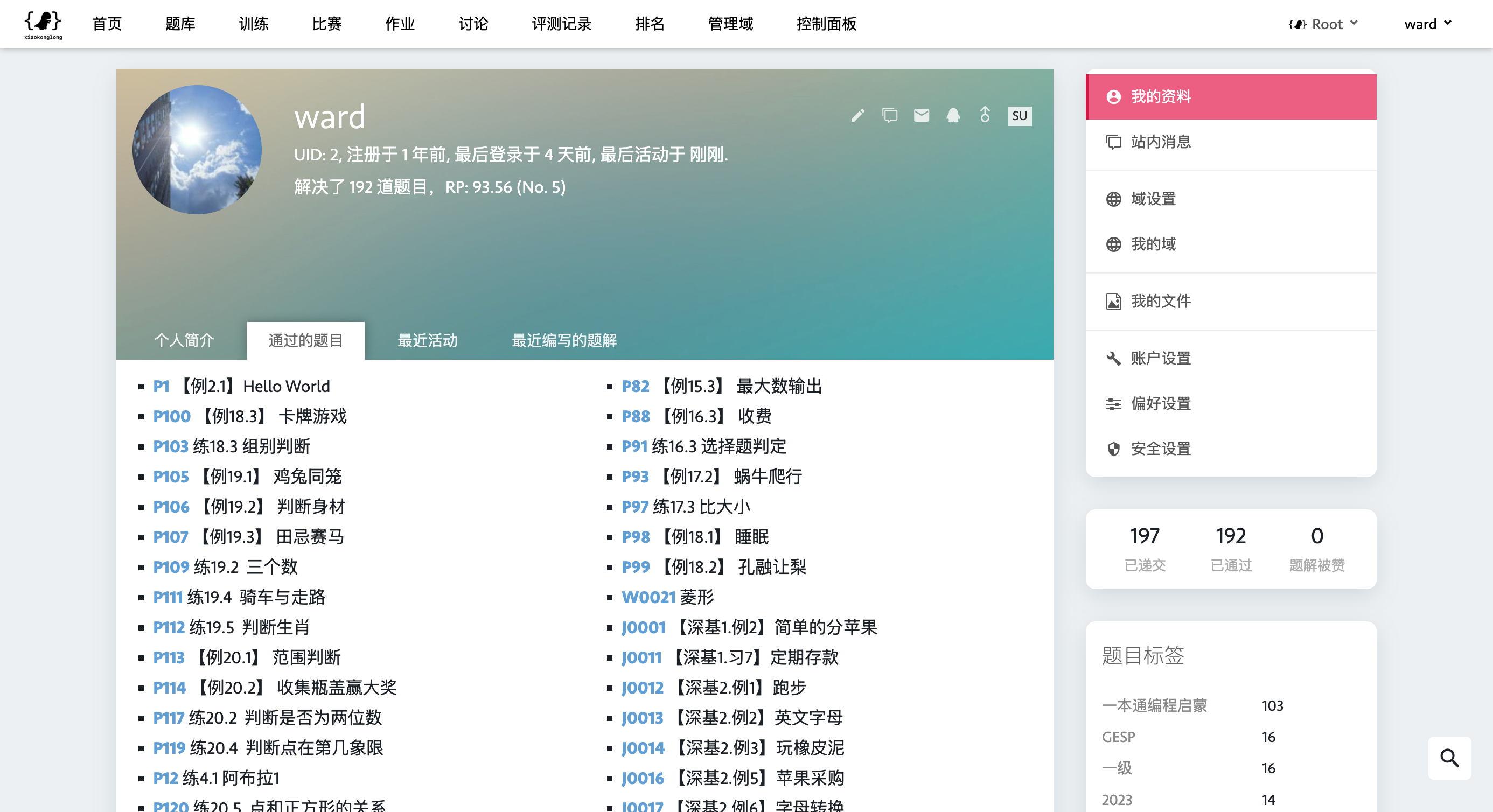The height and width of the screenshot is (812, 1493).
Task: Click the xiaokonglong site logo
Action: [43, 24]
